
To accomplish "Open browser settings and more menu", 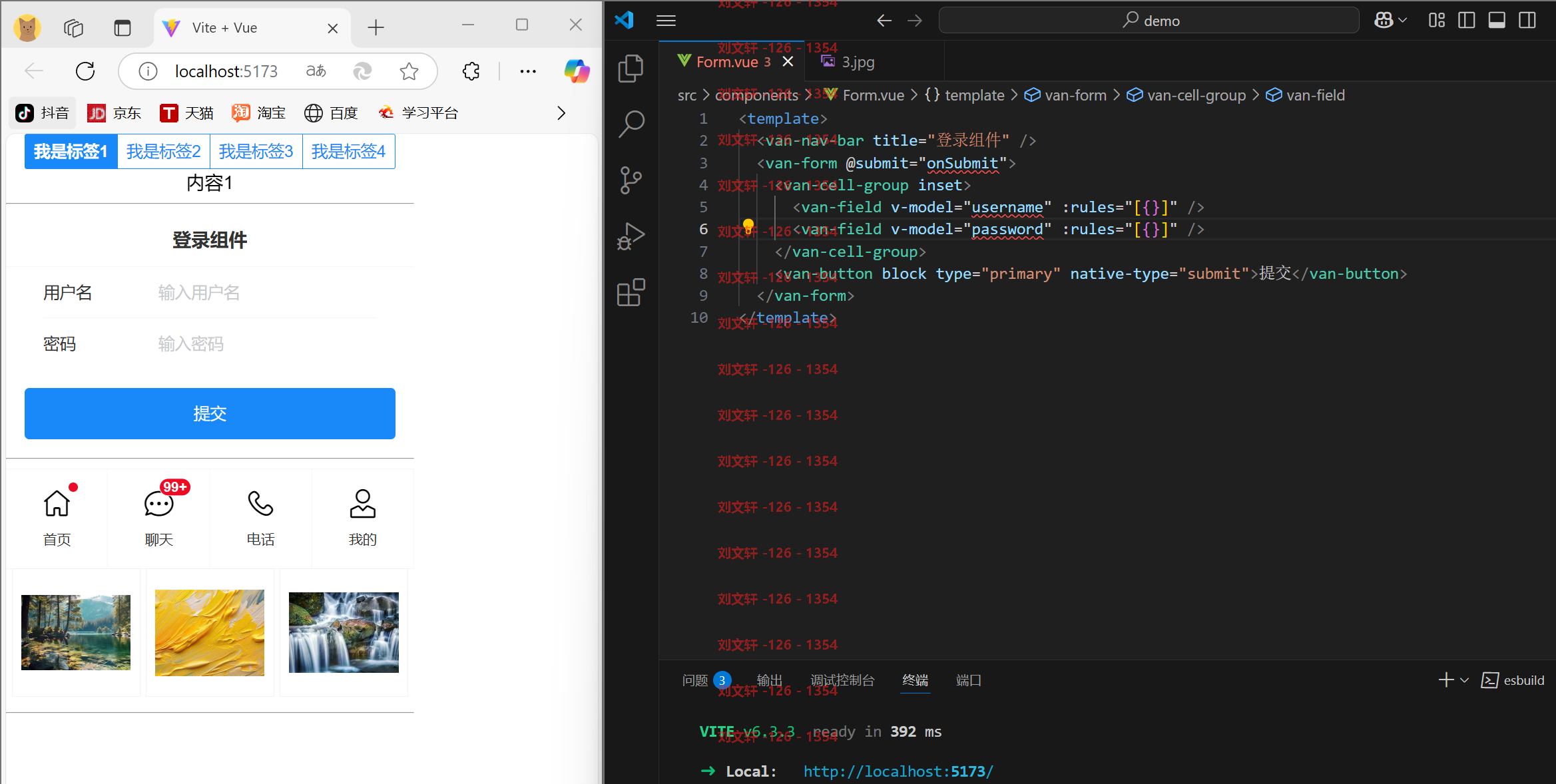I will pyautogui.click(x=528, y=71).
